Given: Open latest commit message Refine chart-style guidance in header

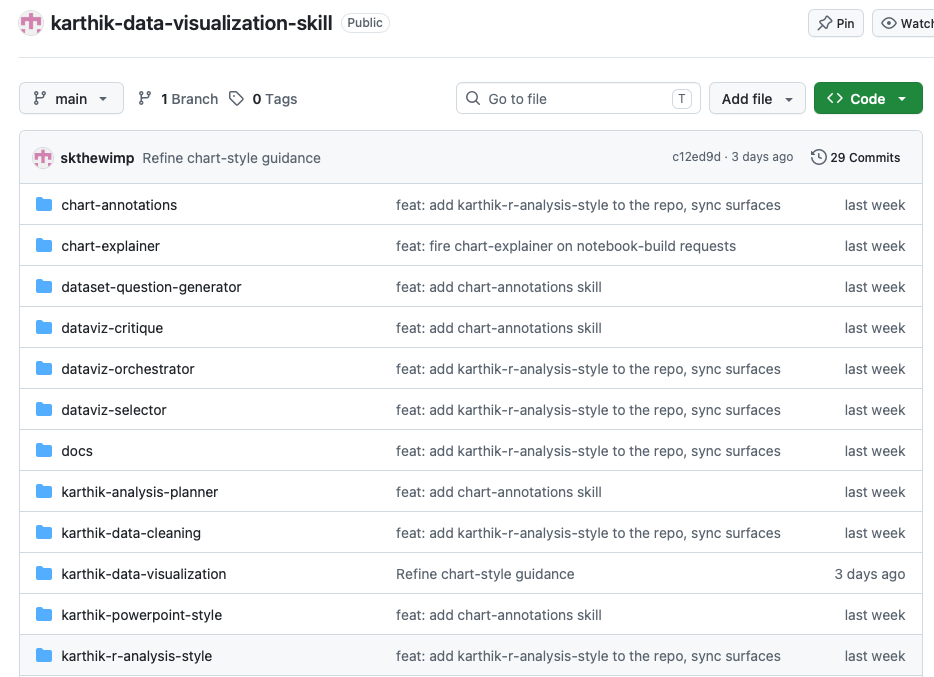Looking at the screenshot, I should coord(231,158).
